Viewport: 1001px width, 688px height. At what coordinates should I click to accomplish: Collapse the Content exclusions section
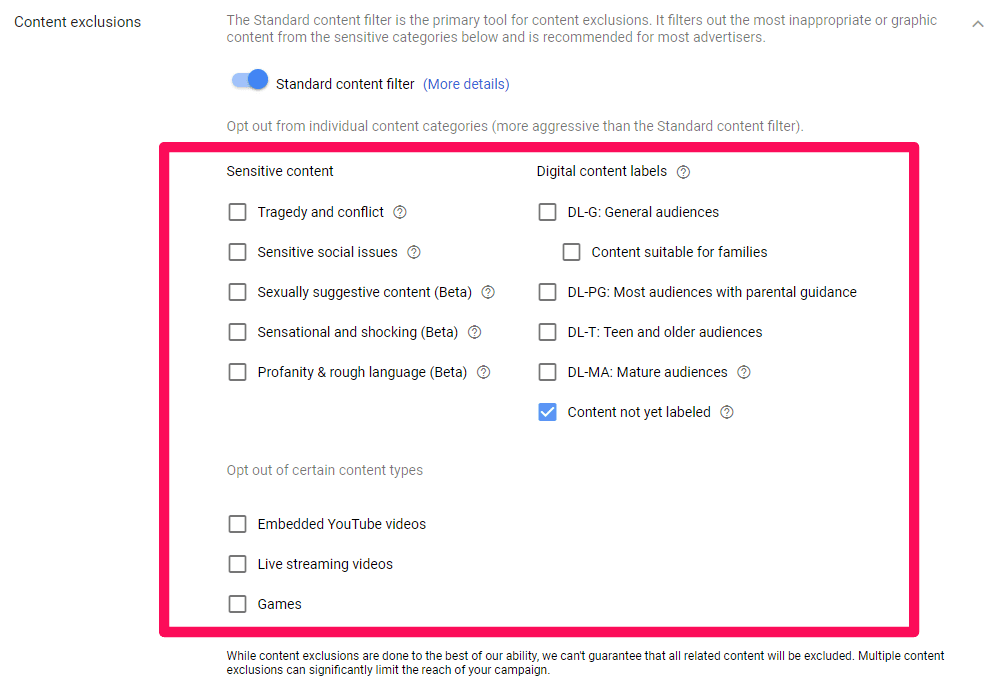click(978, 24)
